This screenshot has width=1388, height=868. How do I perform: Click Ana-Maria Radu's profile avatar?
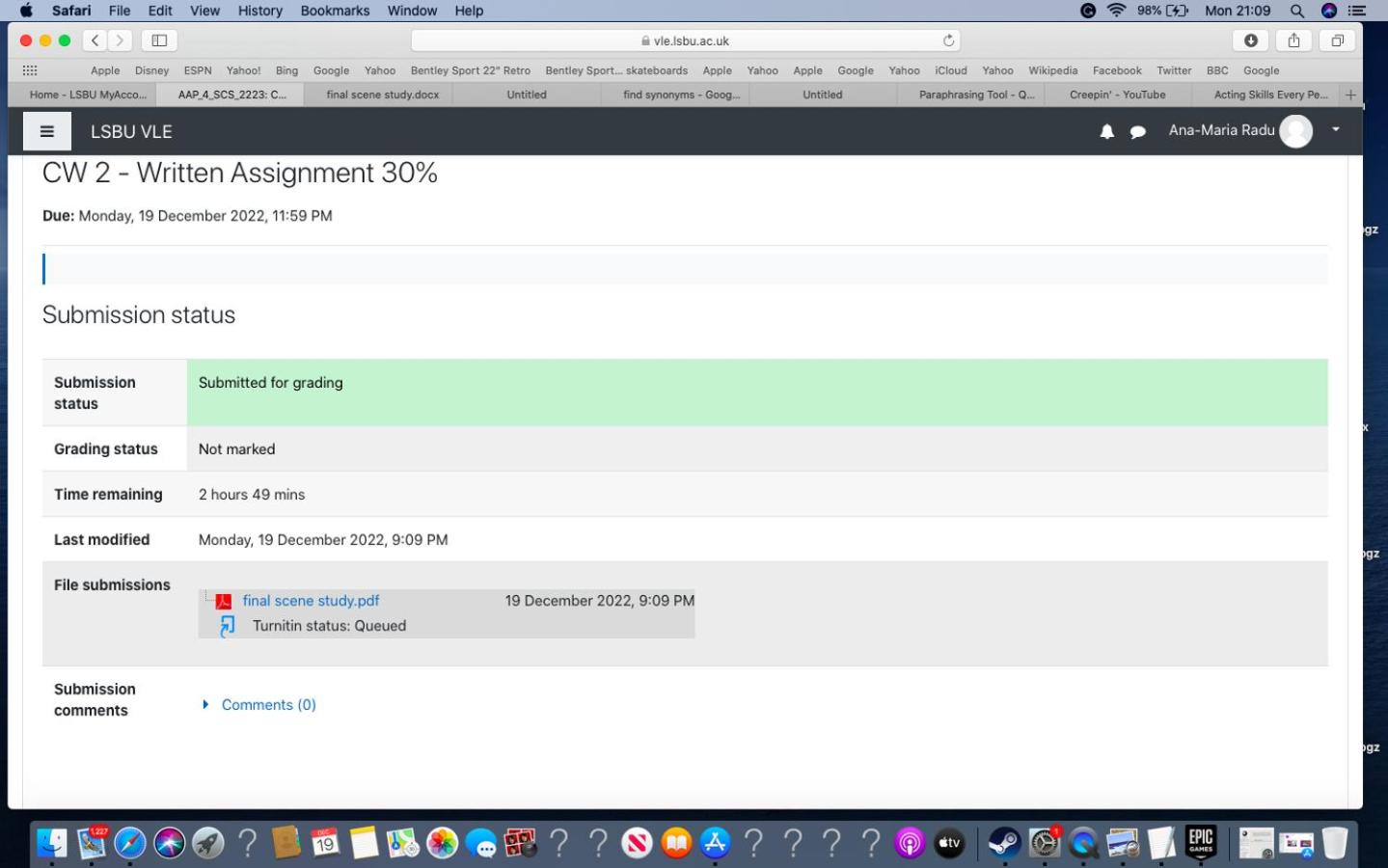click(x=1295, y=131)
